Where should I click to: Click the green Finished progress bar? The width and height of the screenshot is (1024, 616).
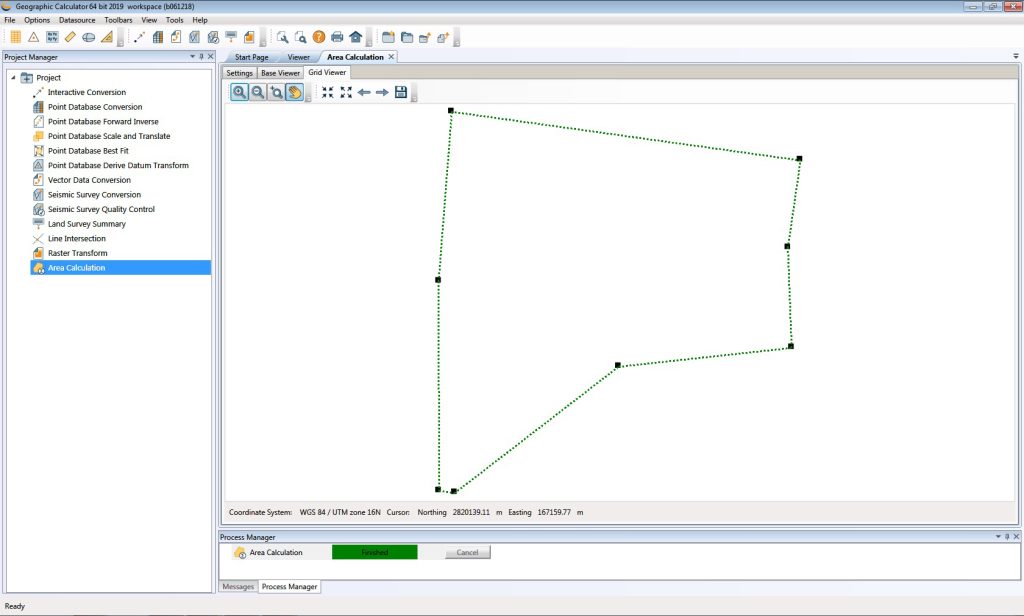point(374,552)
